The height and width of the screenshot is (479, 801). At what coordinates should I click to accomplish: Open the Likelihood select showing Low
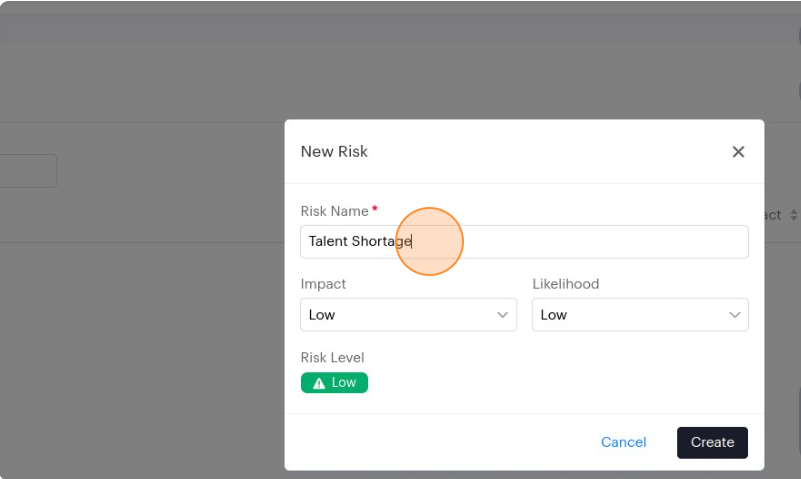(x=632, y=315)
